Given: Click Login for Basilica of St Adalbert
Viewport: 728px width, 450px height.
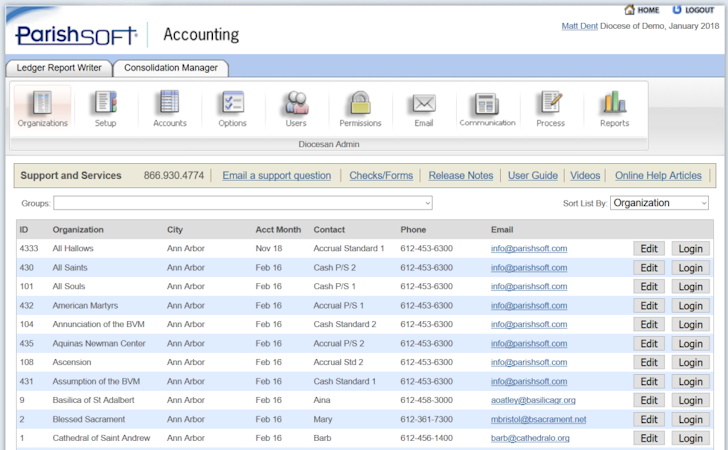Looking at the screenshot, I should 690,400.
